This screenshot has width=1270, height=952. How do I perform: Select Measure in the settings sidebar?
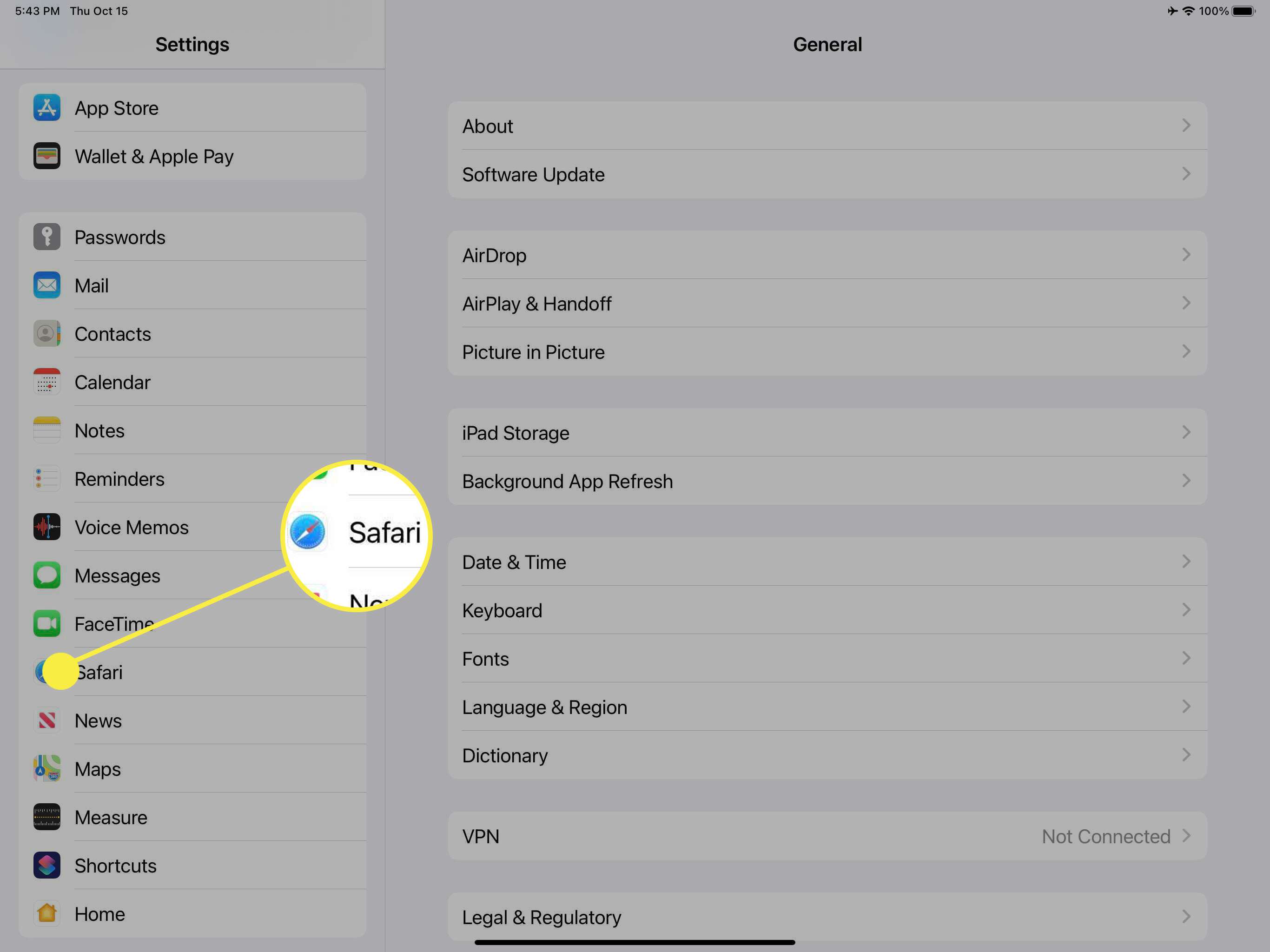point(192,816)
